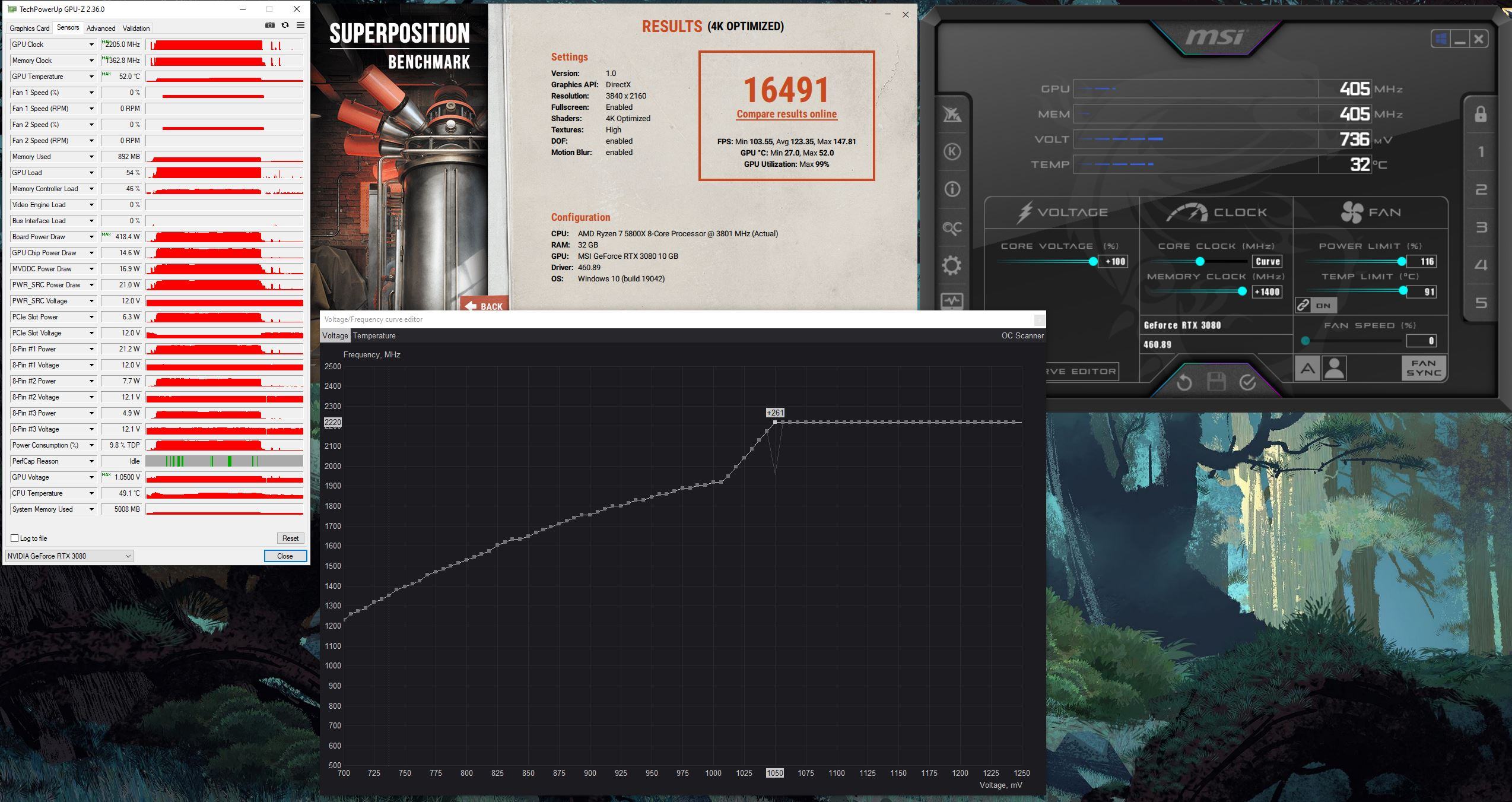Click Windows startup icon in Afterburner
The height and width of the screenshot is (802, 1512).
[x=1440, y=39]
